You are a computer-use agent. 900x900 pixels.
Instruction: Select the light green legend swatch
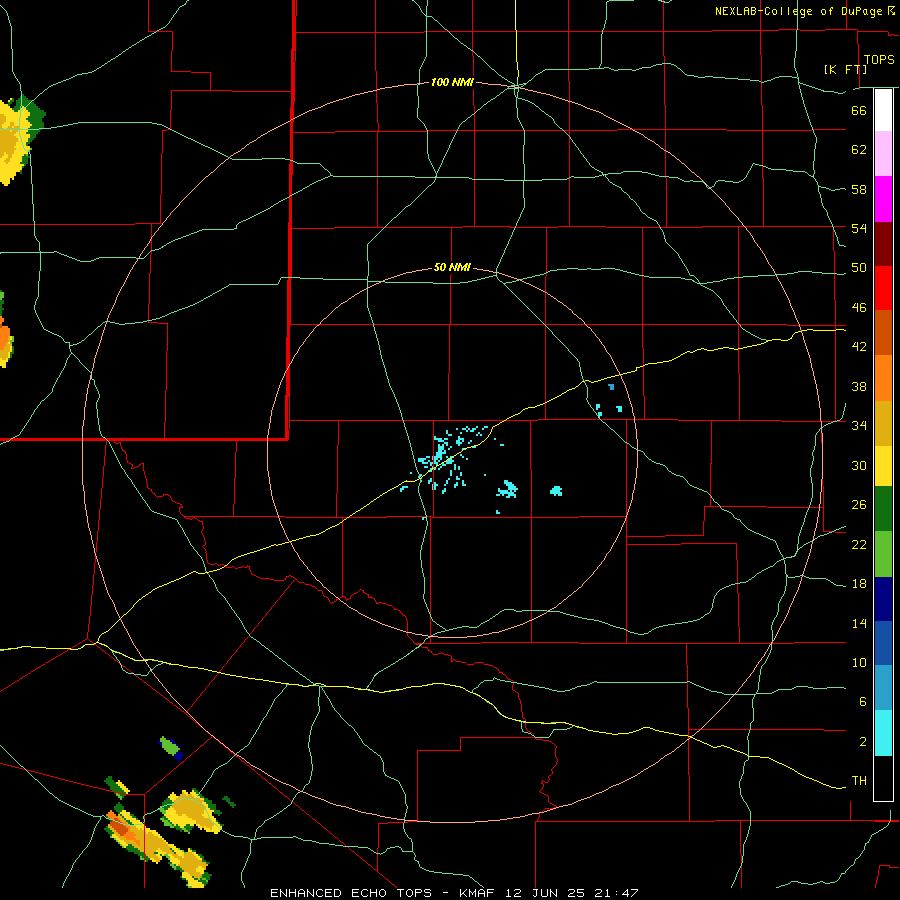point(883,554)
